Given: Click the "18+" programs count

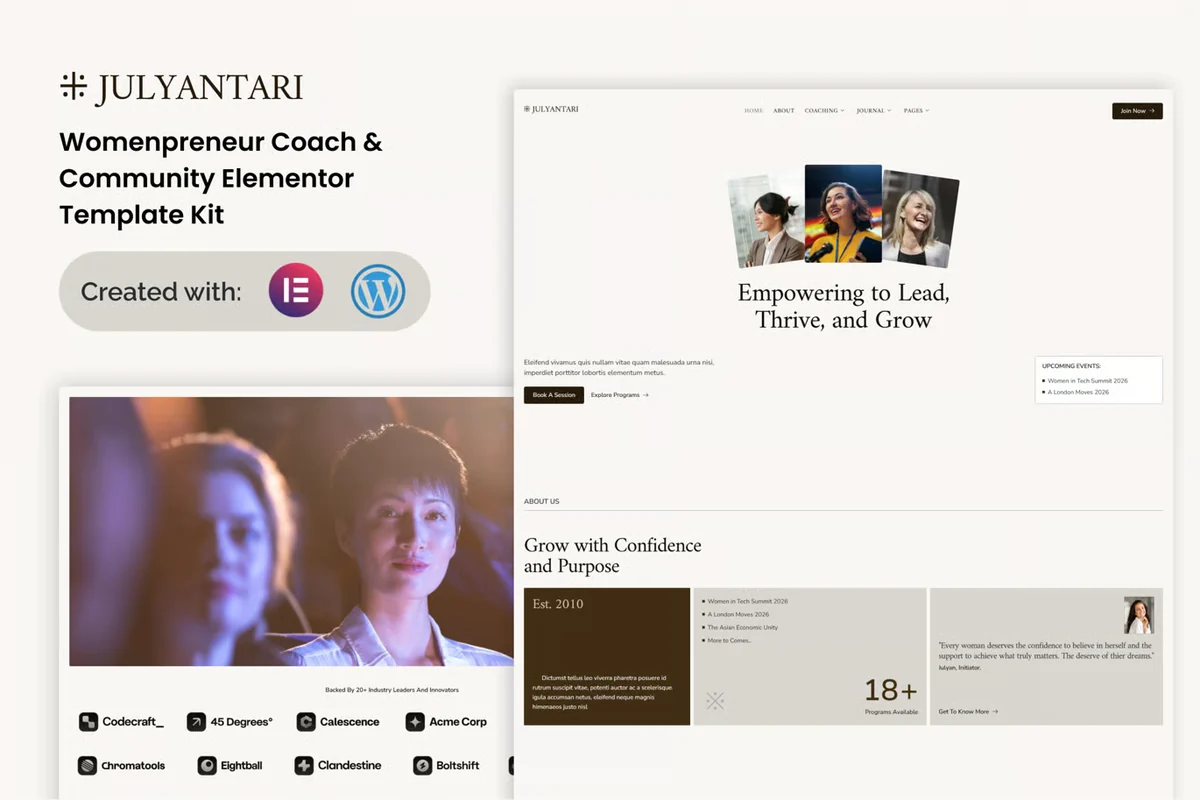Looking at the screenshot, I should 891,691.
